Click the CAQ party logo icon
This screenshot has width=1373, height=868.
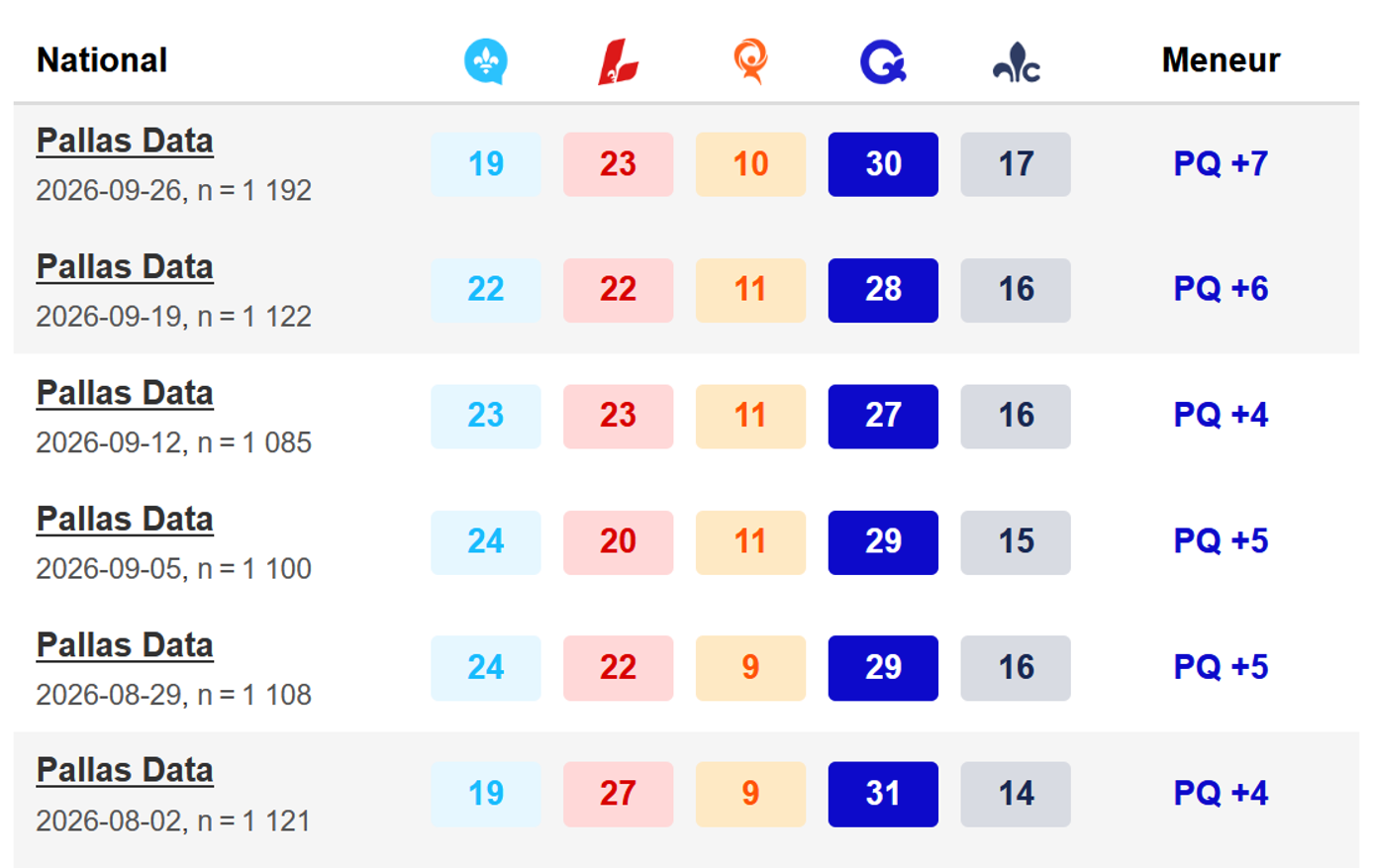pos(486,61)
